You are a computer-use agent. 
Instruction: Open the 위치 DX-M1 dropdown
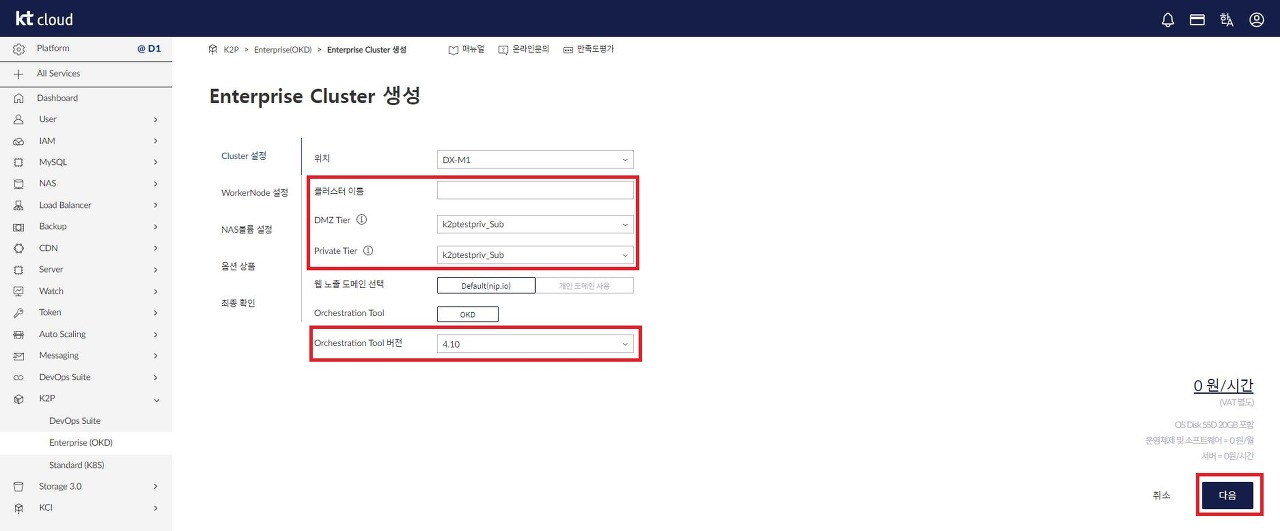point(535,159)
